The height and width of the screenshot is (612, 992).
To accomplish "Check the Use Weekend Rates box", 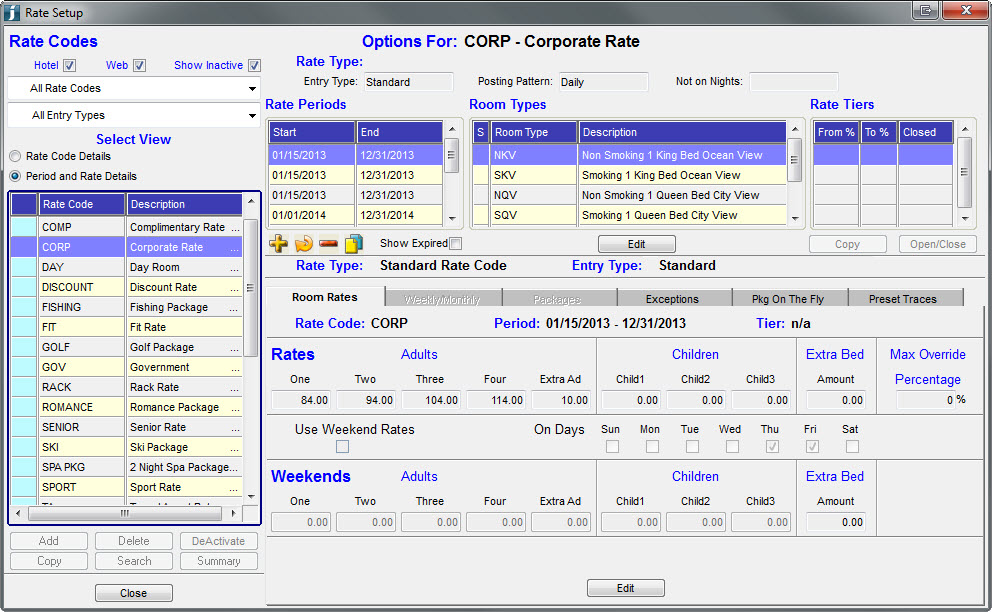I will click(x=342, y=447).
